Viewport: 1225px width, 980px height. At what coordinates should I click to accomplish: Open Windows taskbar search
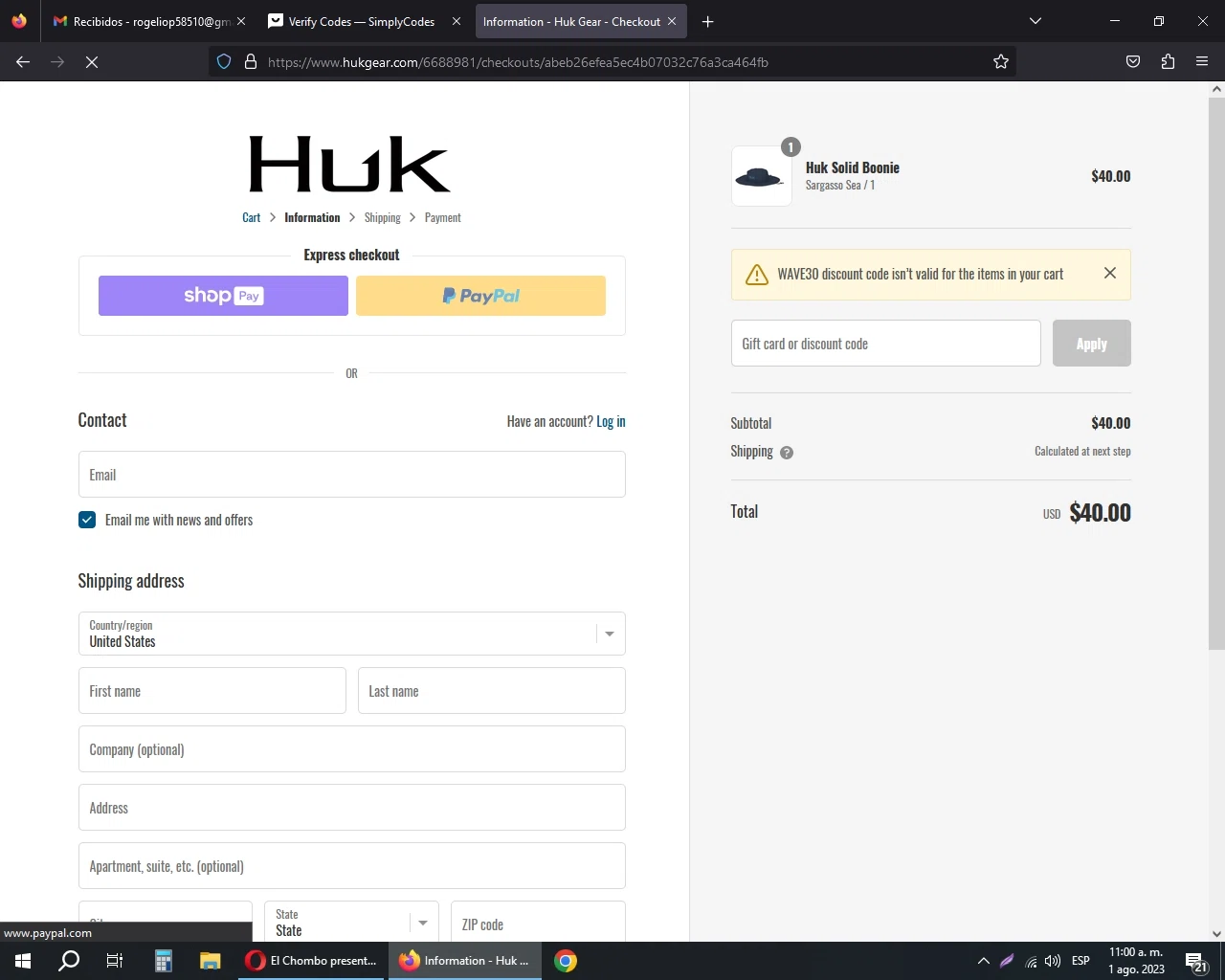click(x=69, y=961)
